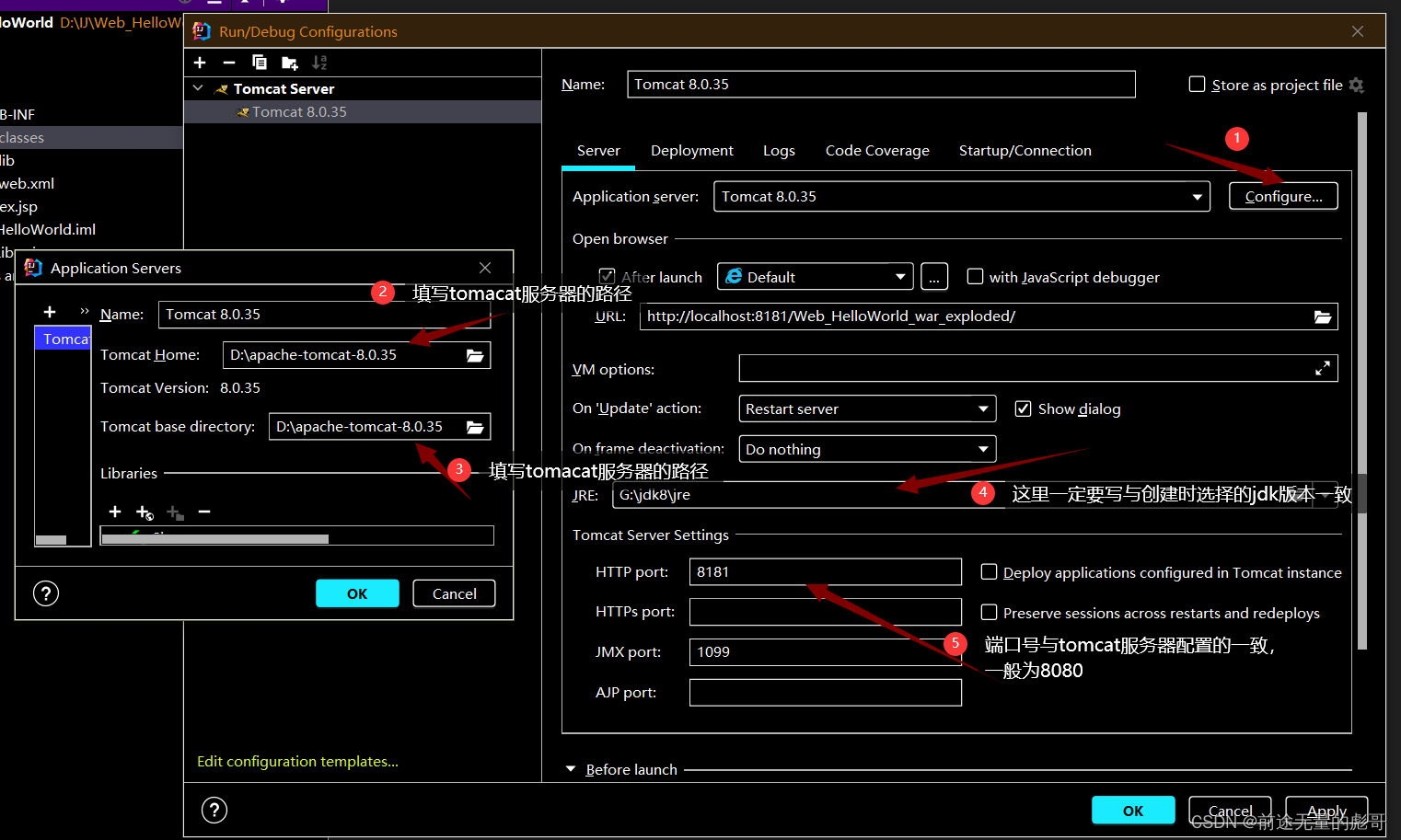Click the gear beside Store as project file
The height and width of the screenshot is (840, 1401).
[1356, 85]
